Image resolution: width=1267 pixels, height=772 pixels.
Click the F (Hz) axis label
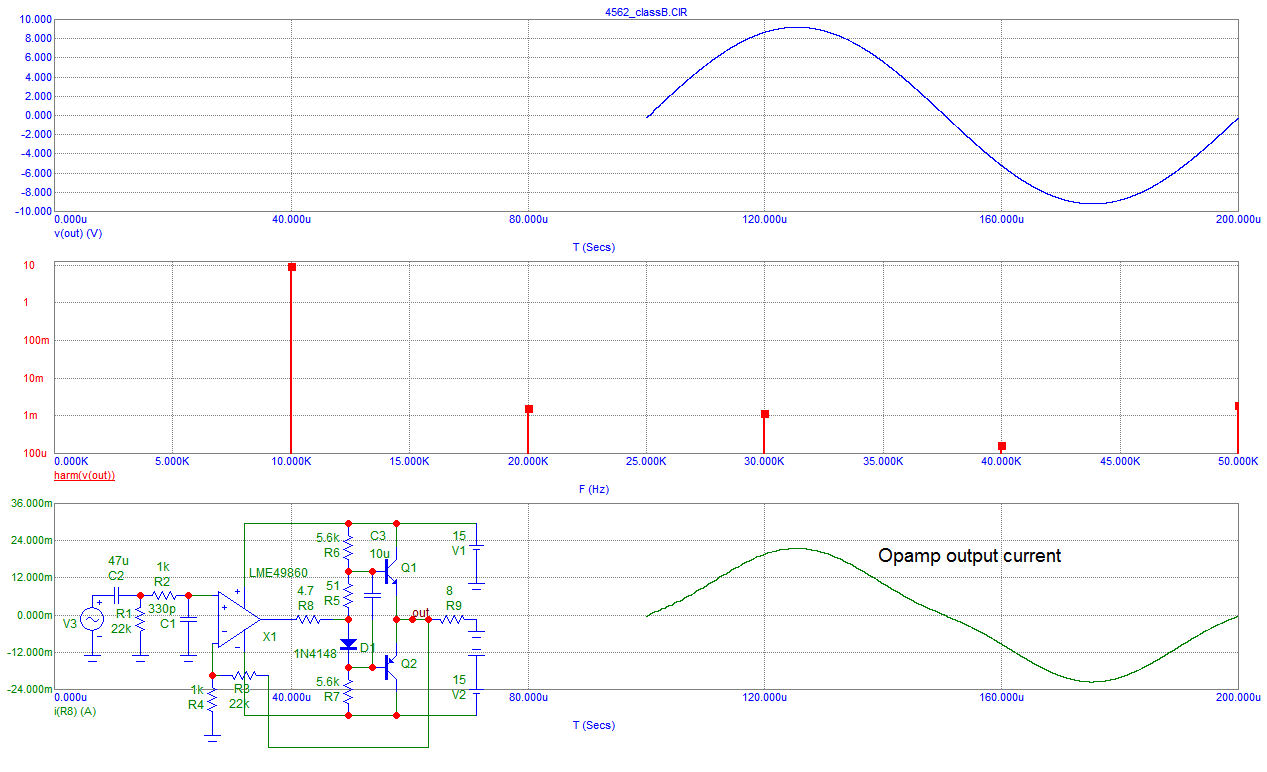tap(594, 490)
